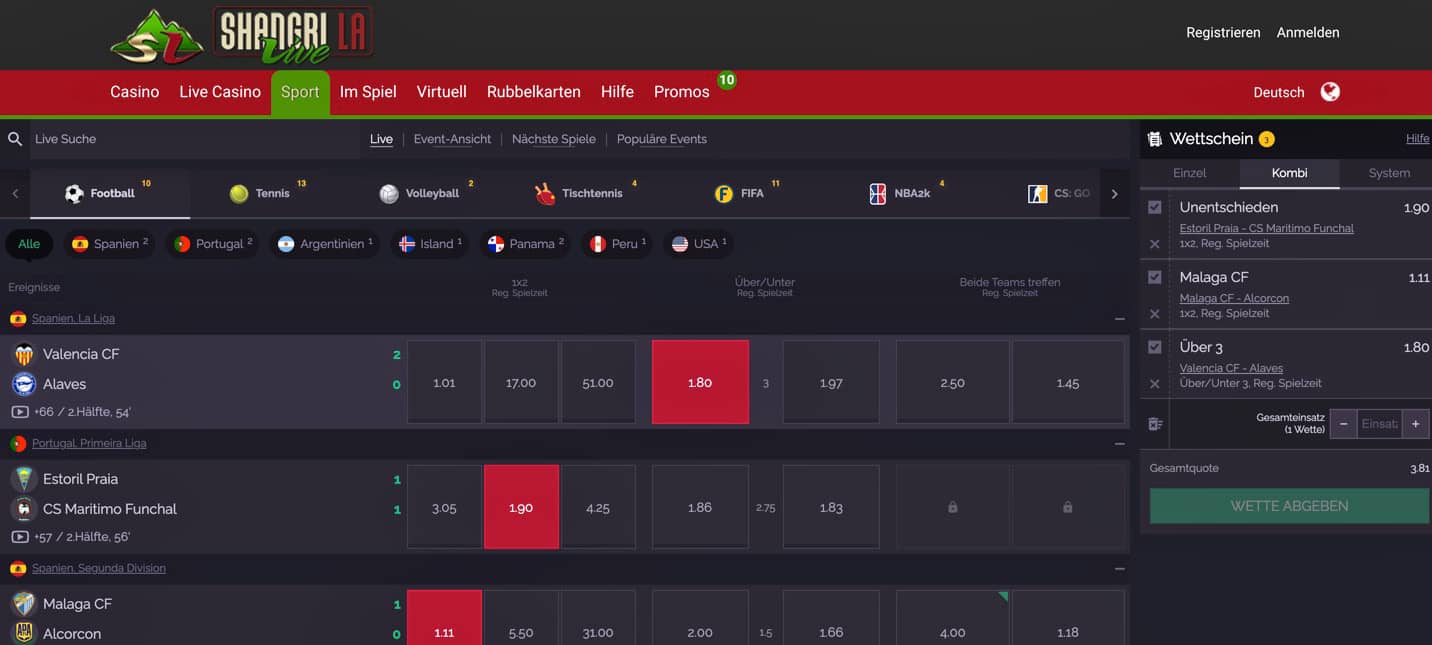The width and height of the screenshot is (1432, 645).
Task: Filter by Spanien flag
Action: click(80, 244)
